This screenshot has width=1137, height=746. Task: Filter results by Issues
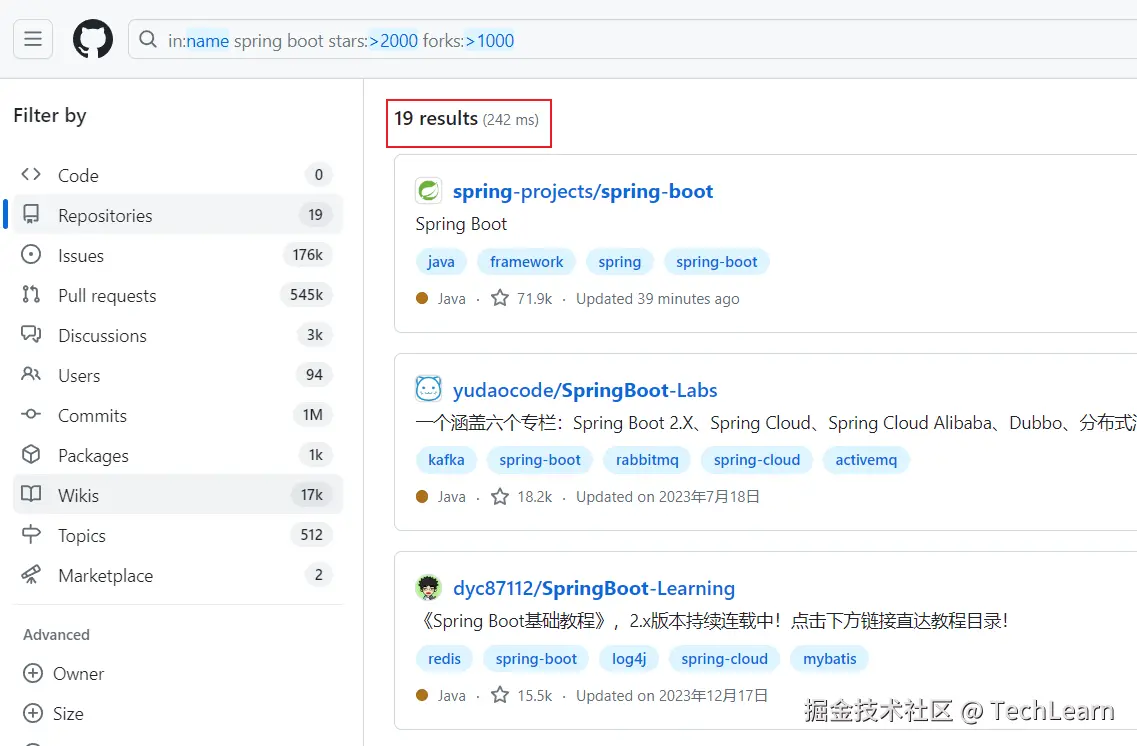pyautogui.click(x=178, y=255)
